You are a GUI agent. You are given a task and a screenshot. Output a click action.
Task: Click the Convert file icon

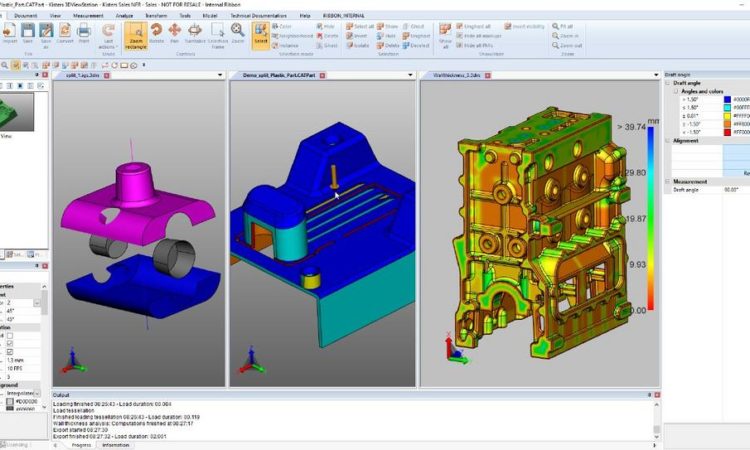[63, 33]
